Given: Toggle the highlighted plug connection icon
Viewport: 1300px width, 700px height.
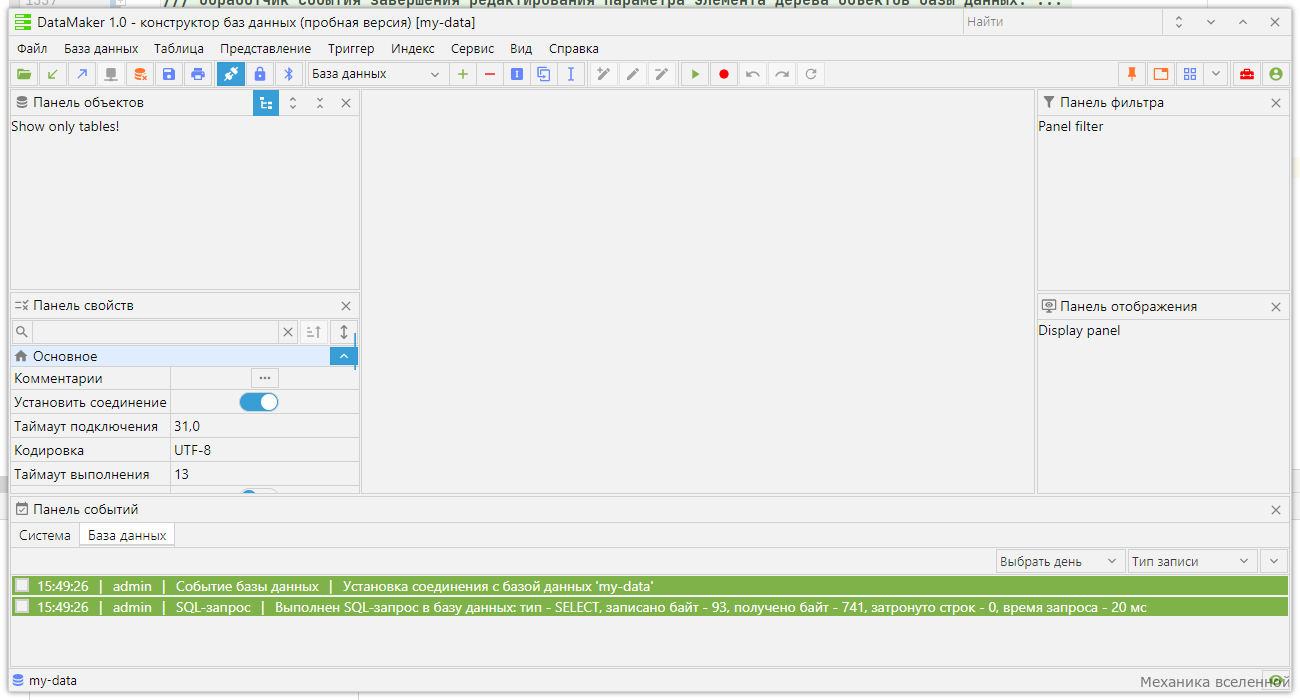Looking at the screenshot, I should point(230,74).
